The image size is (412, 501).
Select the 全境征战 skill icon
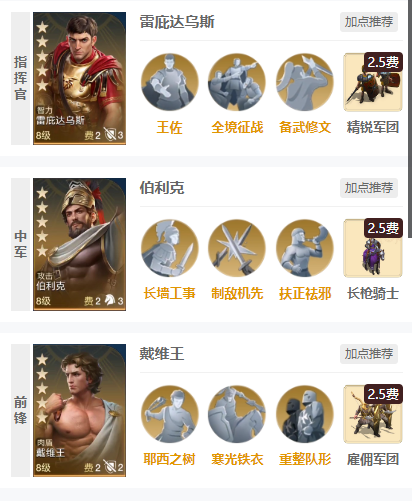pos(237,82)
